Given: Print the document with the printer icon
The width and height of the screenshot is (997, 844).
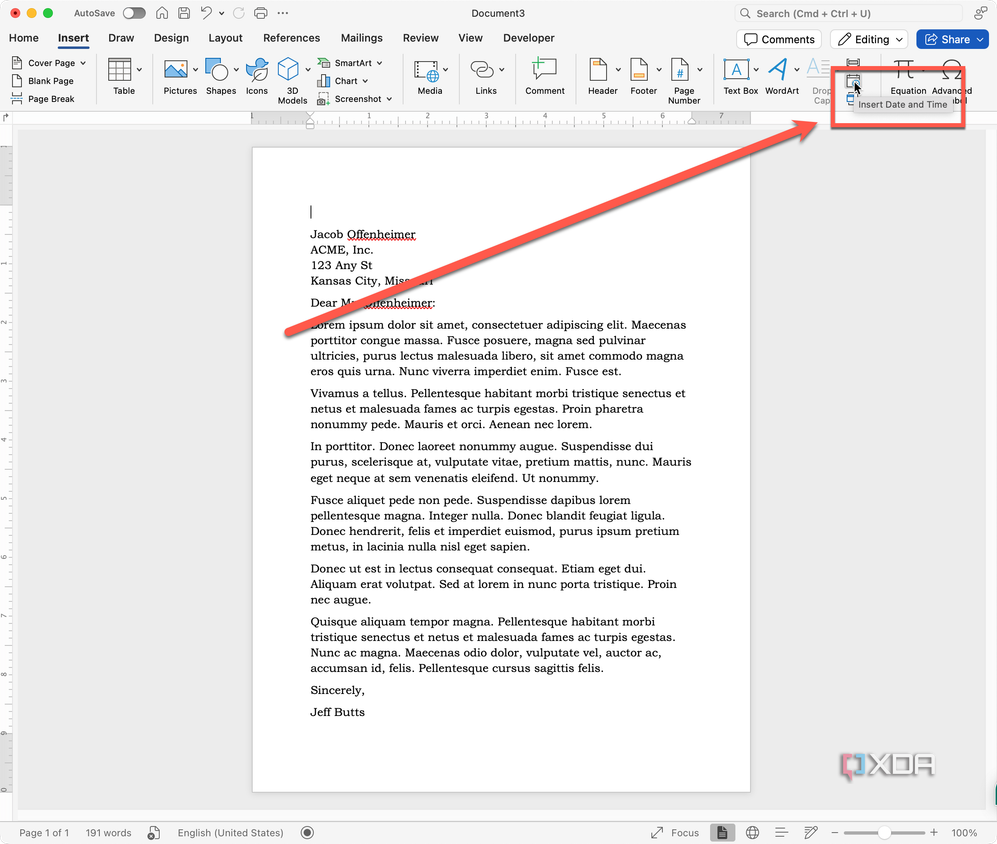Looking at the screenshot, I should point(261,13).
